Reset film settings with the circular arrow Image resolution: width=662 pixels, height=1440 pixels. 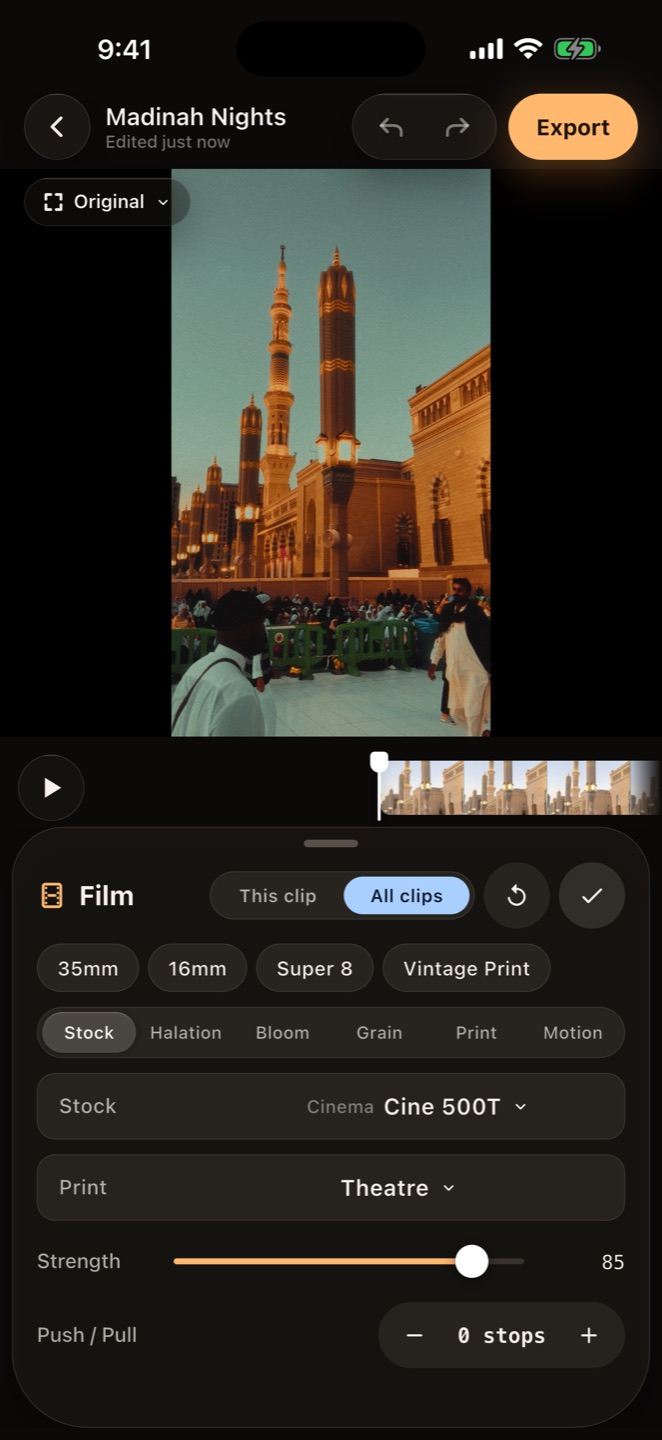click(517, 896)
